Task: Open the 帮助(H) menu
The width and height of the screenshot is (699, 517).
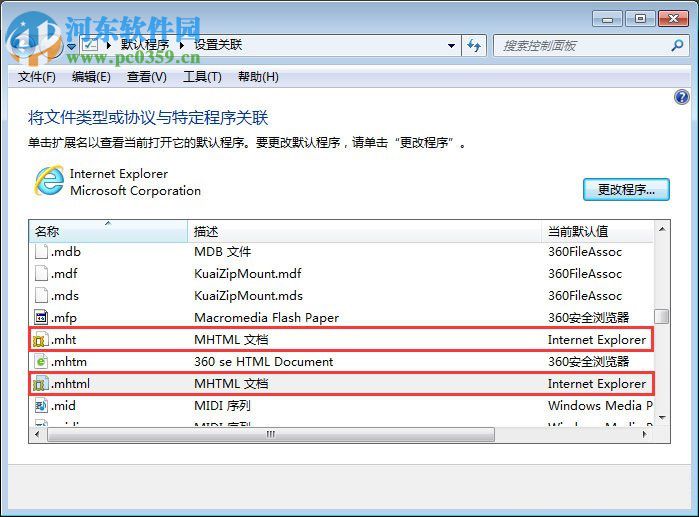Action: pos(258,77)
